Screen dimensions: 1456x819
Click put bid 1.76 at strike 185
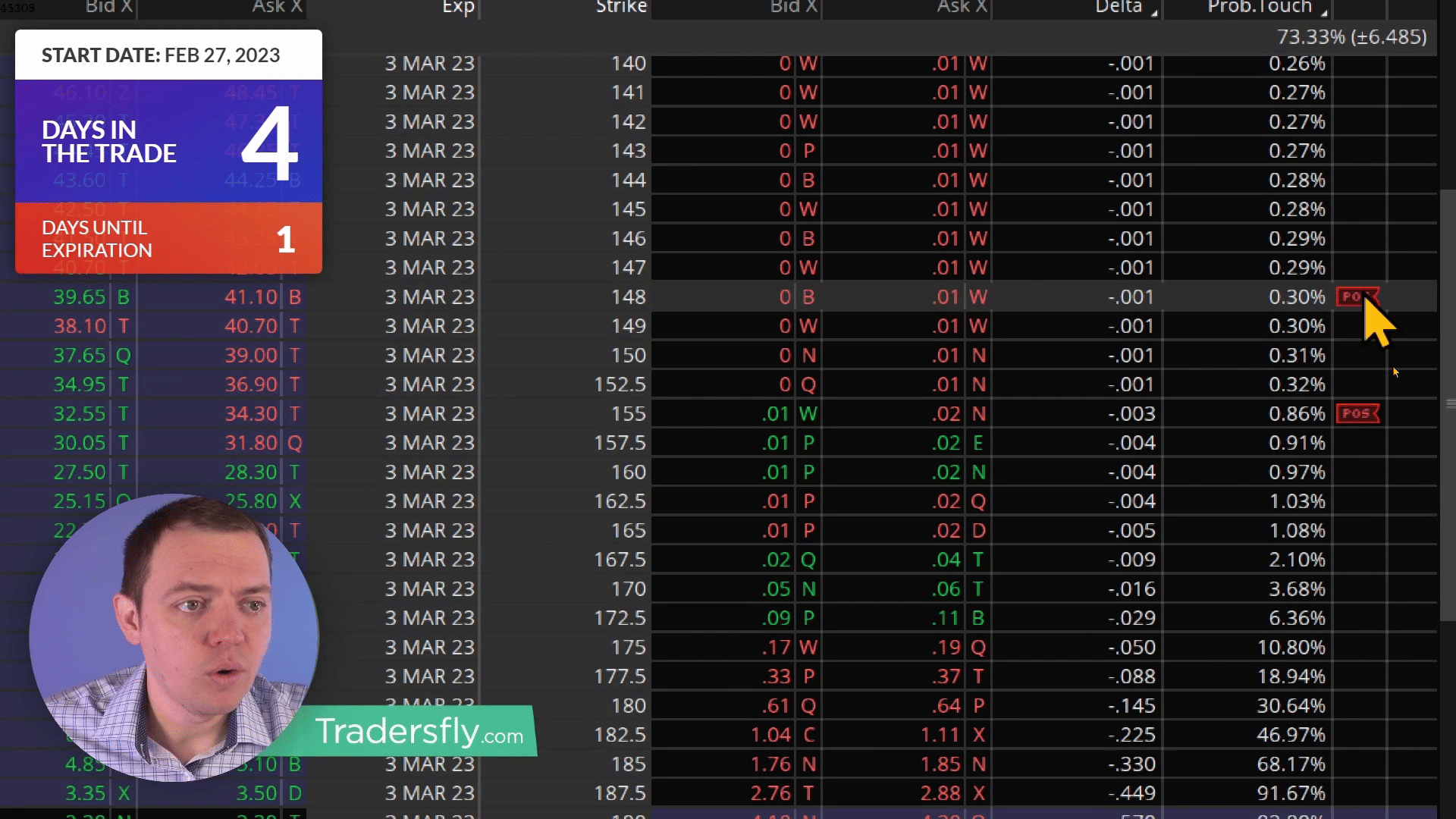pos(770,764)
